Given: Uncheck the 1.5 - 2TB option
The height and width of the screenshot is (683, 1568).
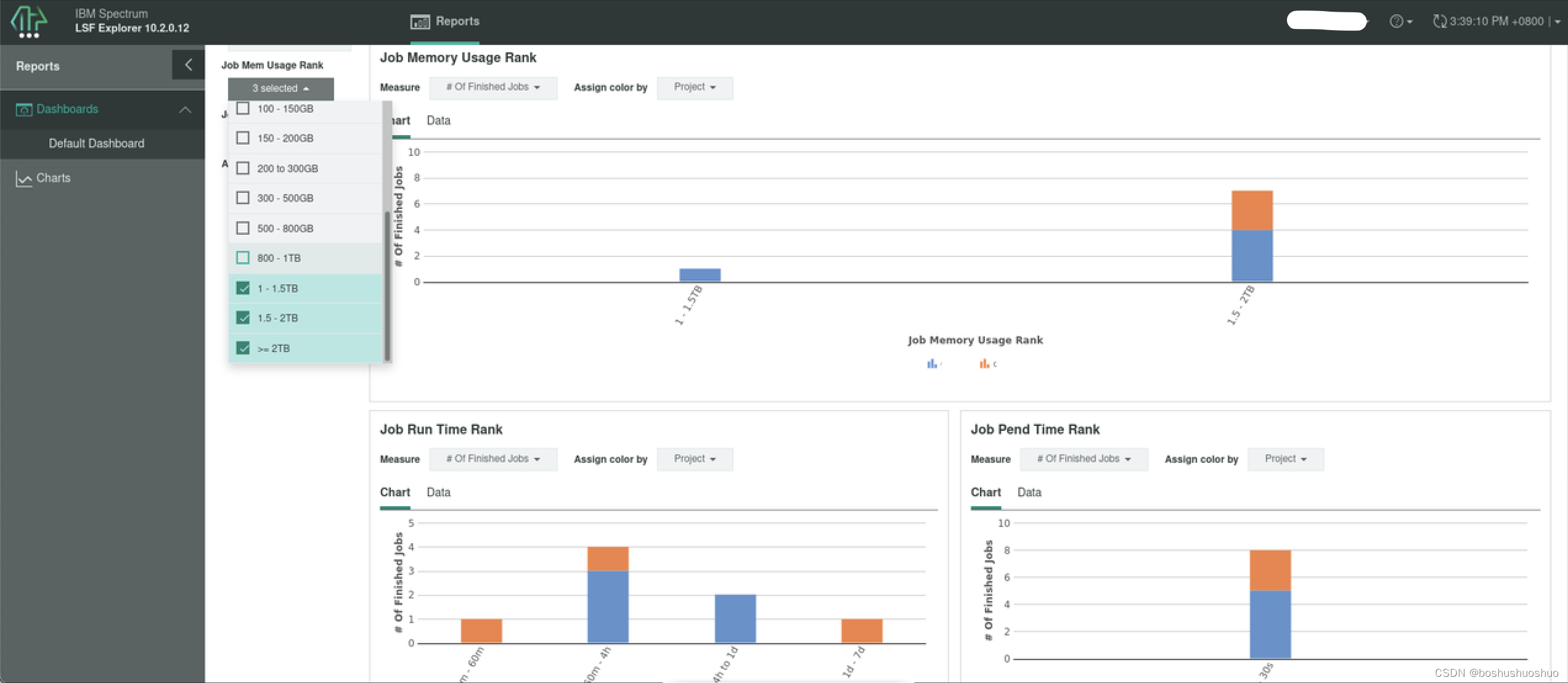Looking at the screenshot, I should pos(243,318).
